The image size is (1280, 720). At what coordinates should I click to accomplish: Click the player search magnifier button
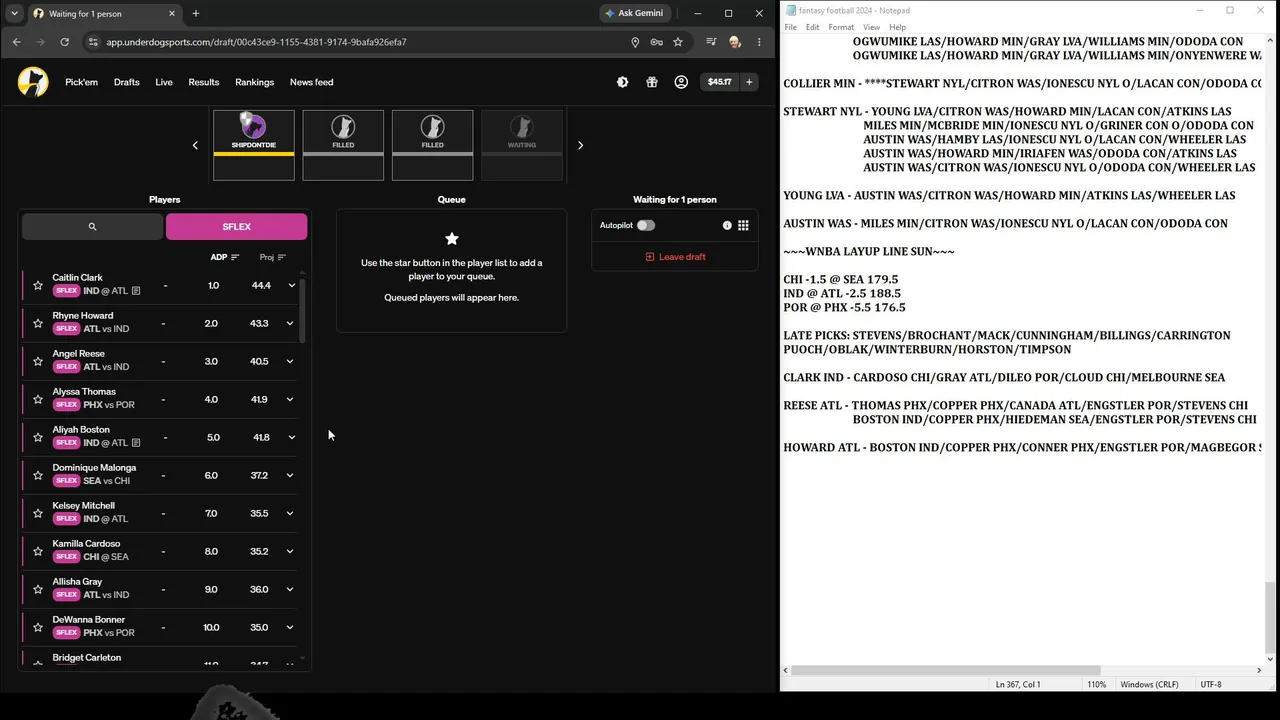pos(92,227)
